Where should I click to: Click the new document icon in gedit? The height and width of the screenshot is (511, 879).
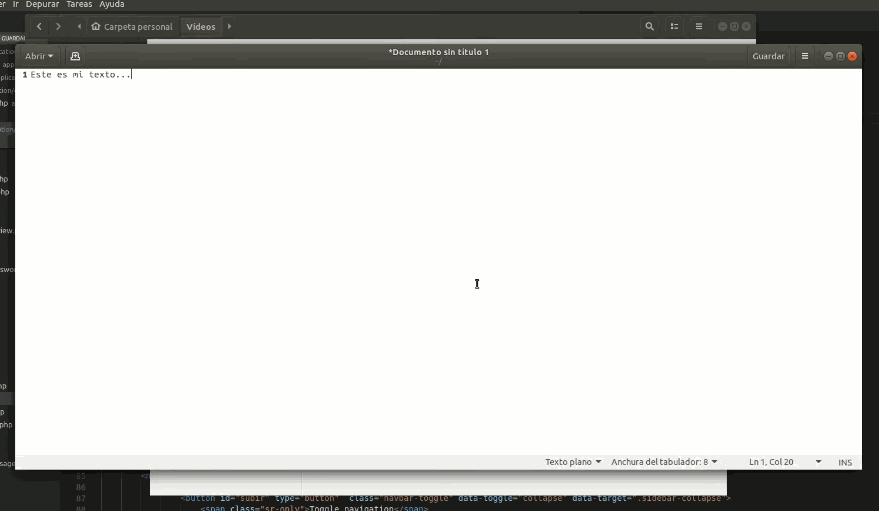pos(75,56)
